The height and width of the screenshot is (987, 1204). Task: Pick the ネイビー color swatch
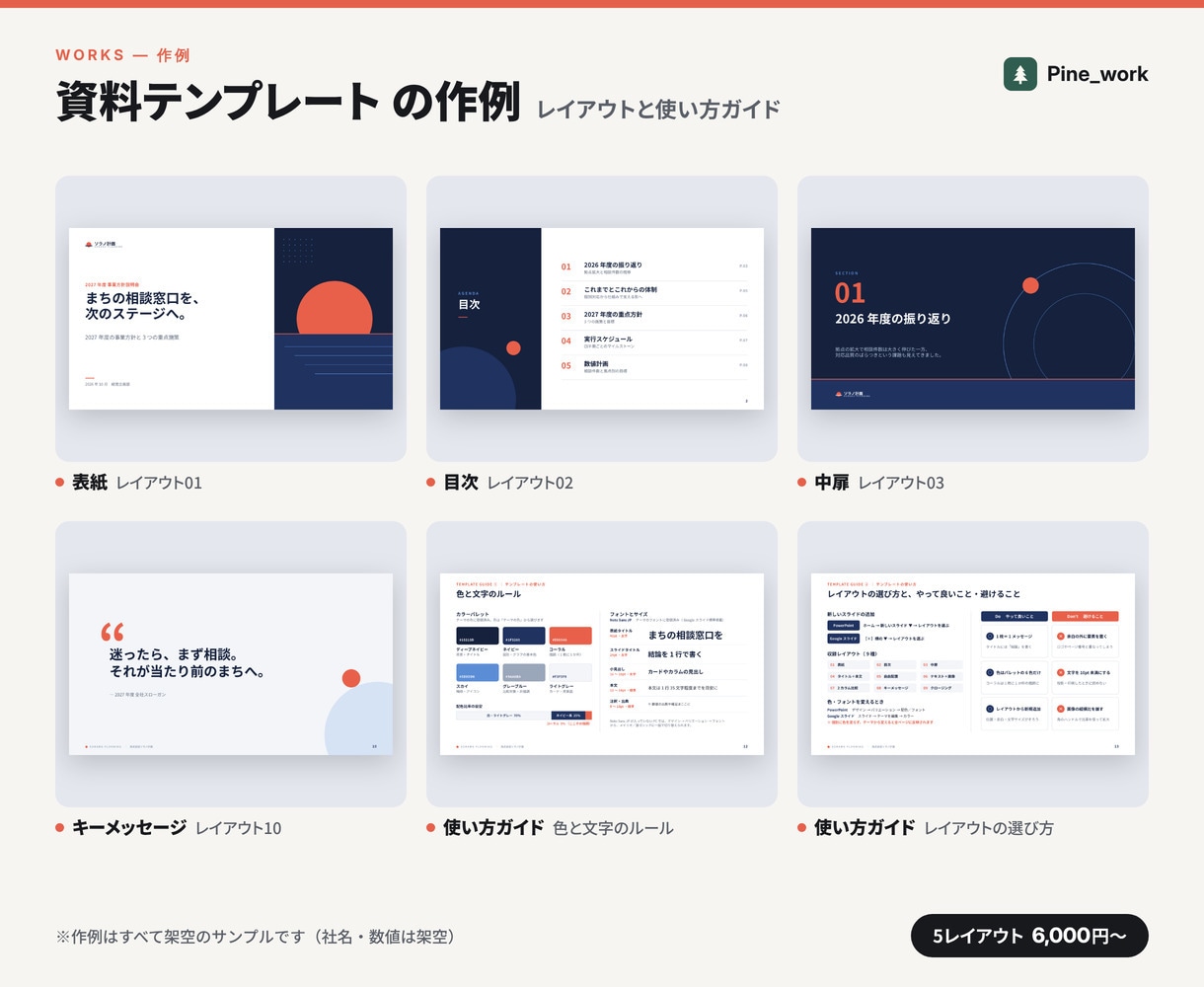523,636
